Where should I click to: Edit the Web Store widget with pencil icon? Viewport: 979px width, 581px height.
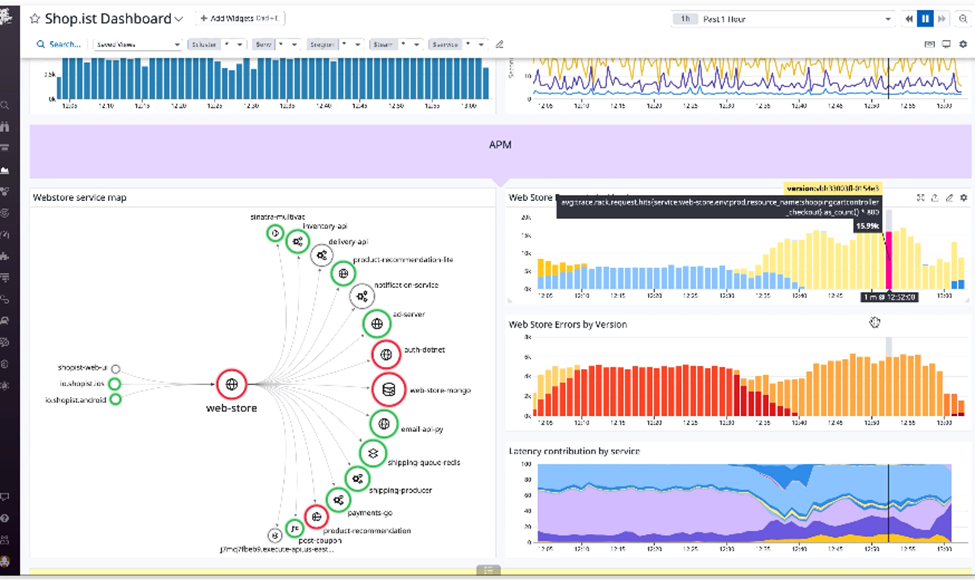point(949,198)
